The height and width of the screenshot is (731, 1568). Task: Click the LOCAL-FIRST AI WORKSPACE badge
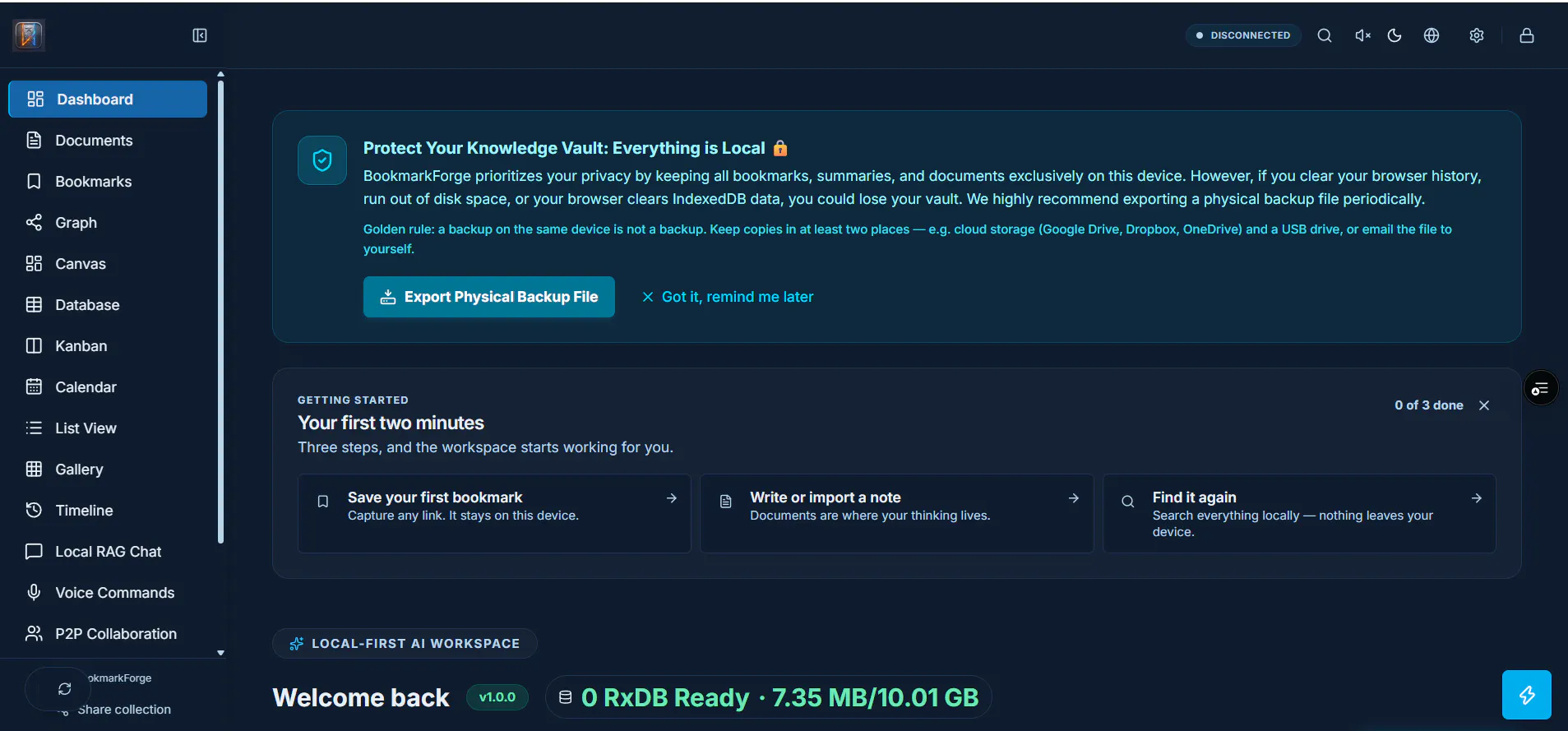[405, 644]
